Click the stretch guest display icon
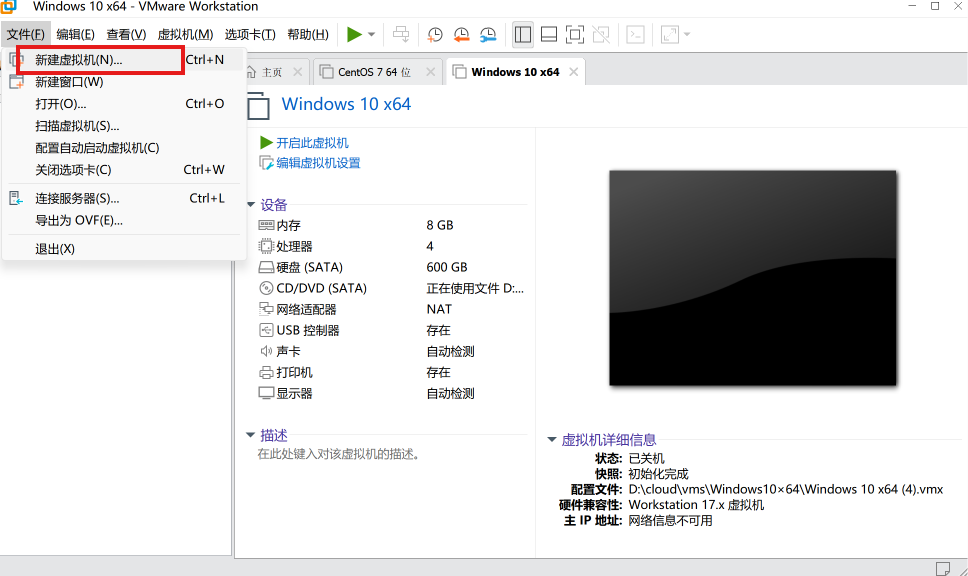The width and height of the screenshot is (968, 576). pos(670,35)
